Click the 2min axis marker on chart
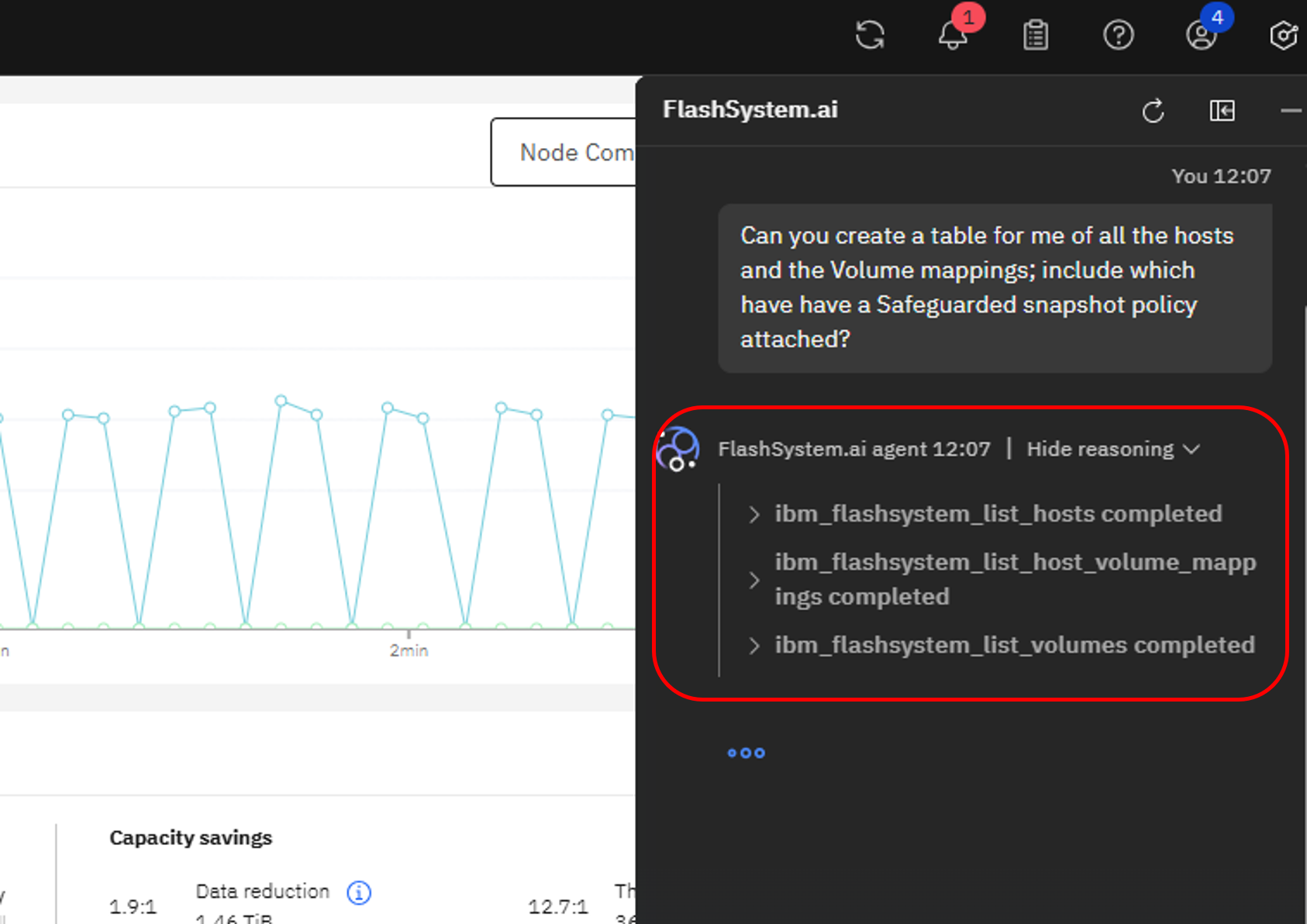This screenshot has height=924, width=1307. tap(409, 650)
